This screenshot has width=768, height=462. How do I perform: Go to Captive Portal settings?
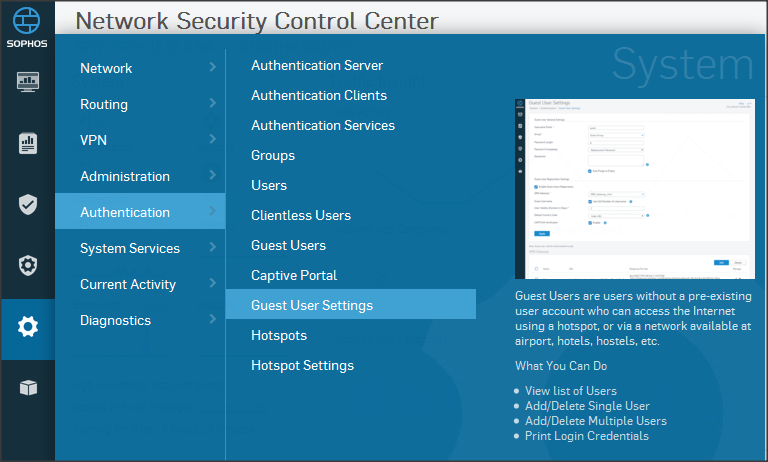294,275
